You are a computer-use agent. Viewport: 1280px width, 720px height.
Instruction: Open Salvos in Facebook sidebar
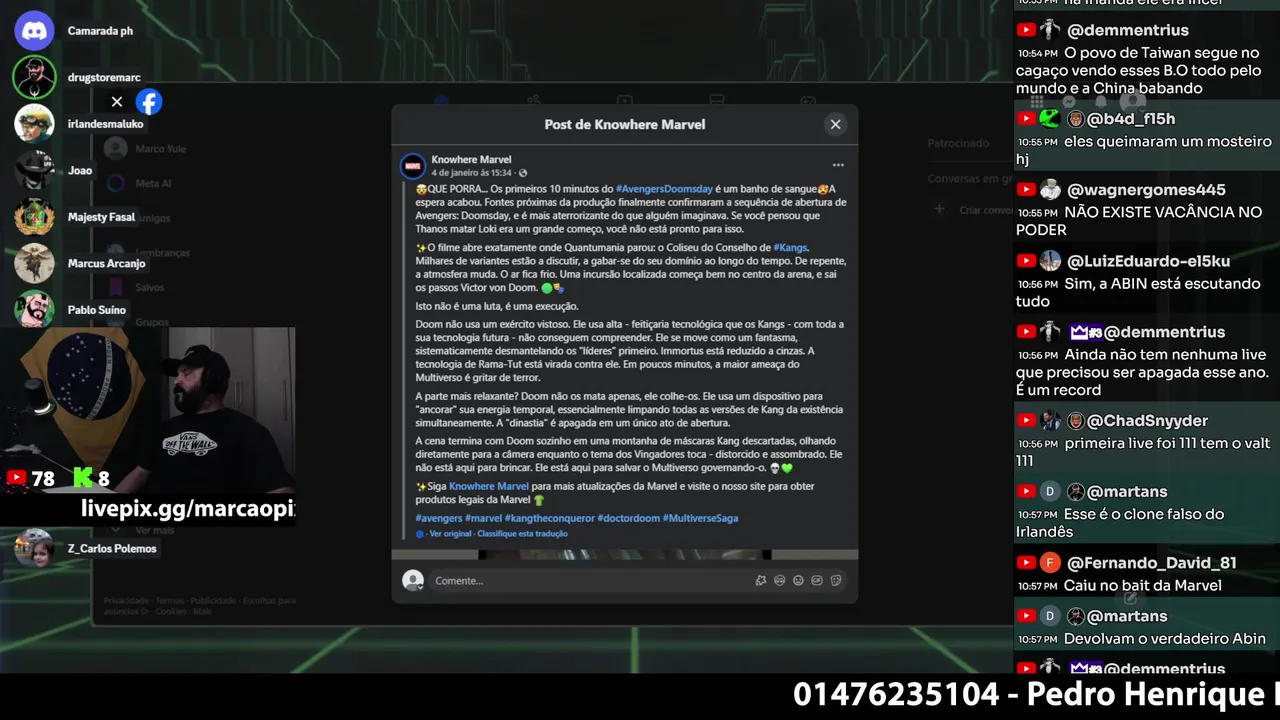click(150, 287)
